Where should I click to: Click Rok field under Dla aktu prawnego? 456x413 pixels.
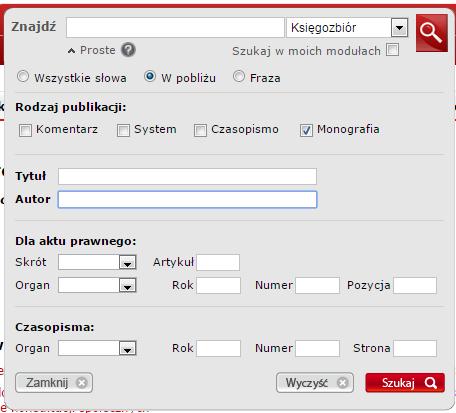point(218,285)
